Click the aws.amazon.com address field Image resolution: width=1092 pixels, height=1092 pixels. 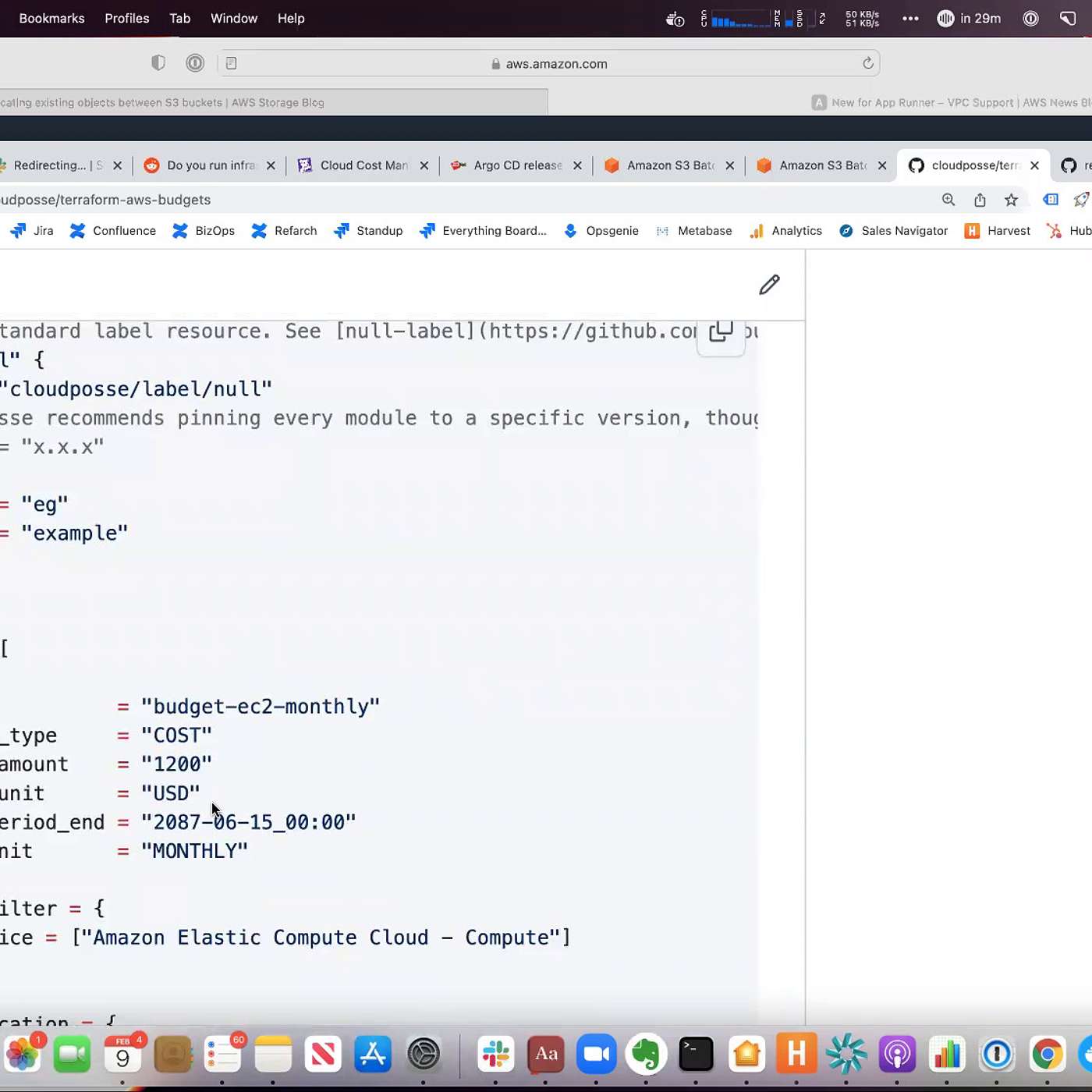click(x=556, y=64)
